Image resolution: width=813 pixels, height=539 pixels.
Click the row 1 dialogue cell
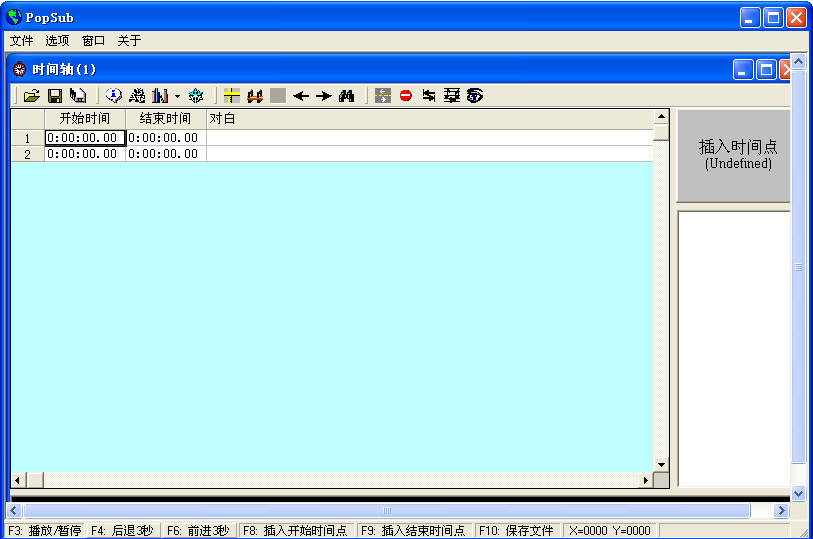(x=430, y=138)
